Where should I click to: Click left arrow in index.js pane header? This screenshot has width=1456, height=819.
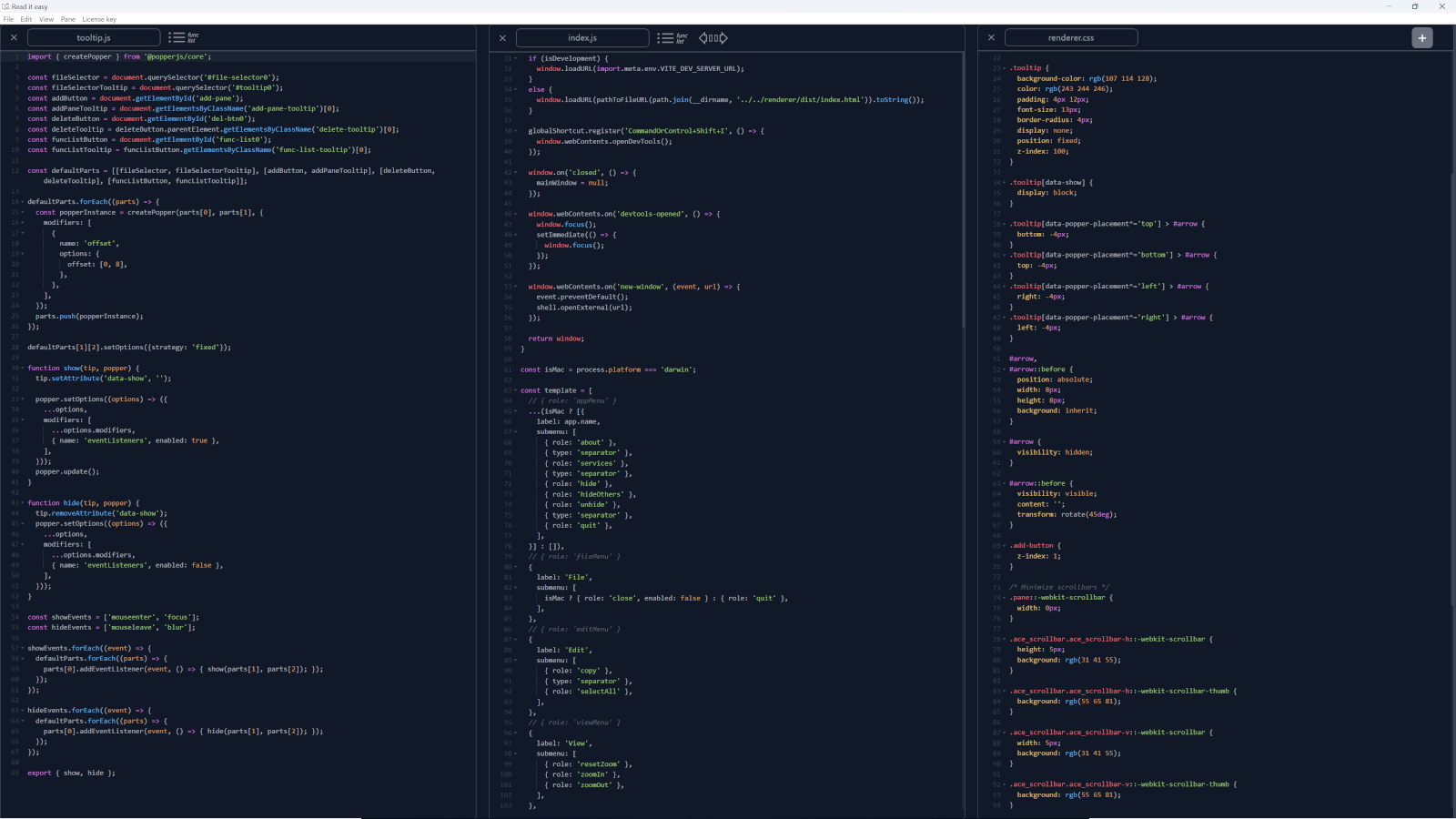click(703, 37)
